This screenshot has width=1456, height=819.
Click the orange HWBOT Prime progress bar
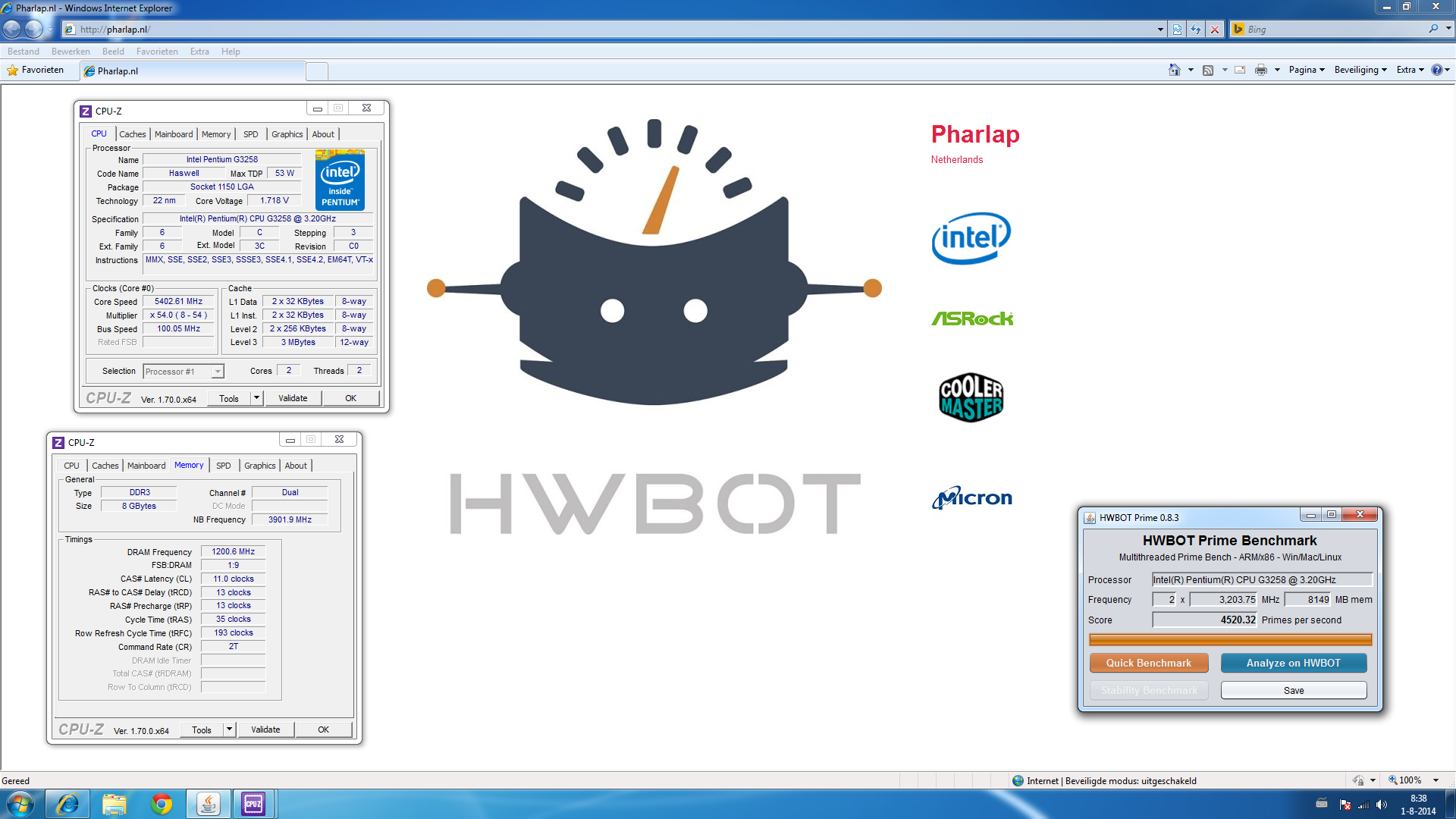[1230, 639]
